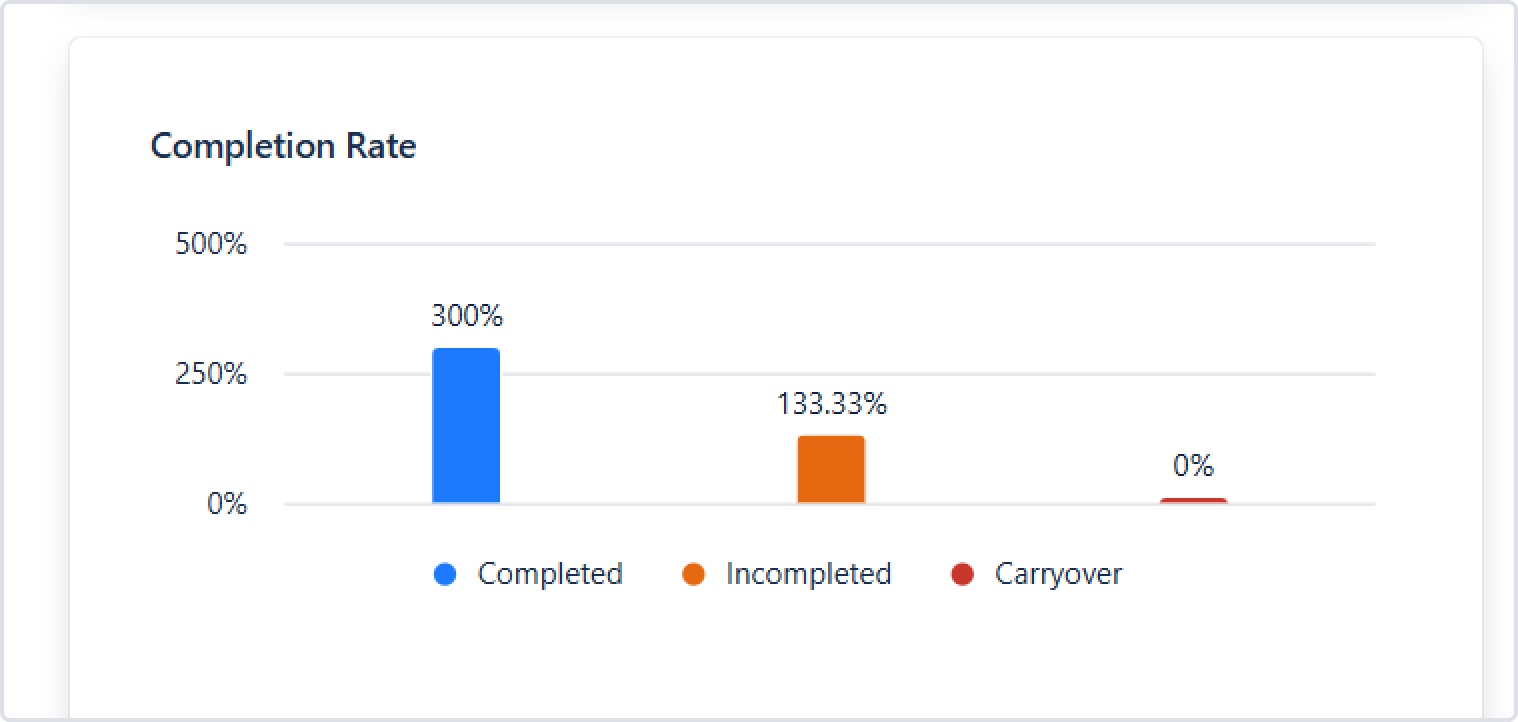Click the blue Completed legend dot
The image size is (1518, 722).
445,575
